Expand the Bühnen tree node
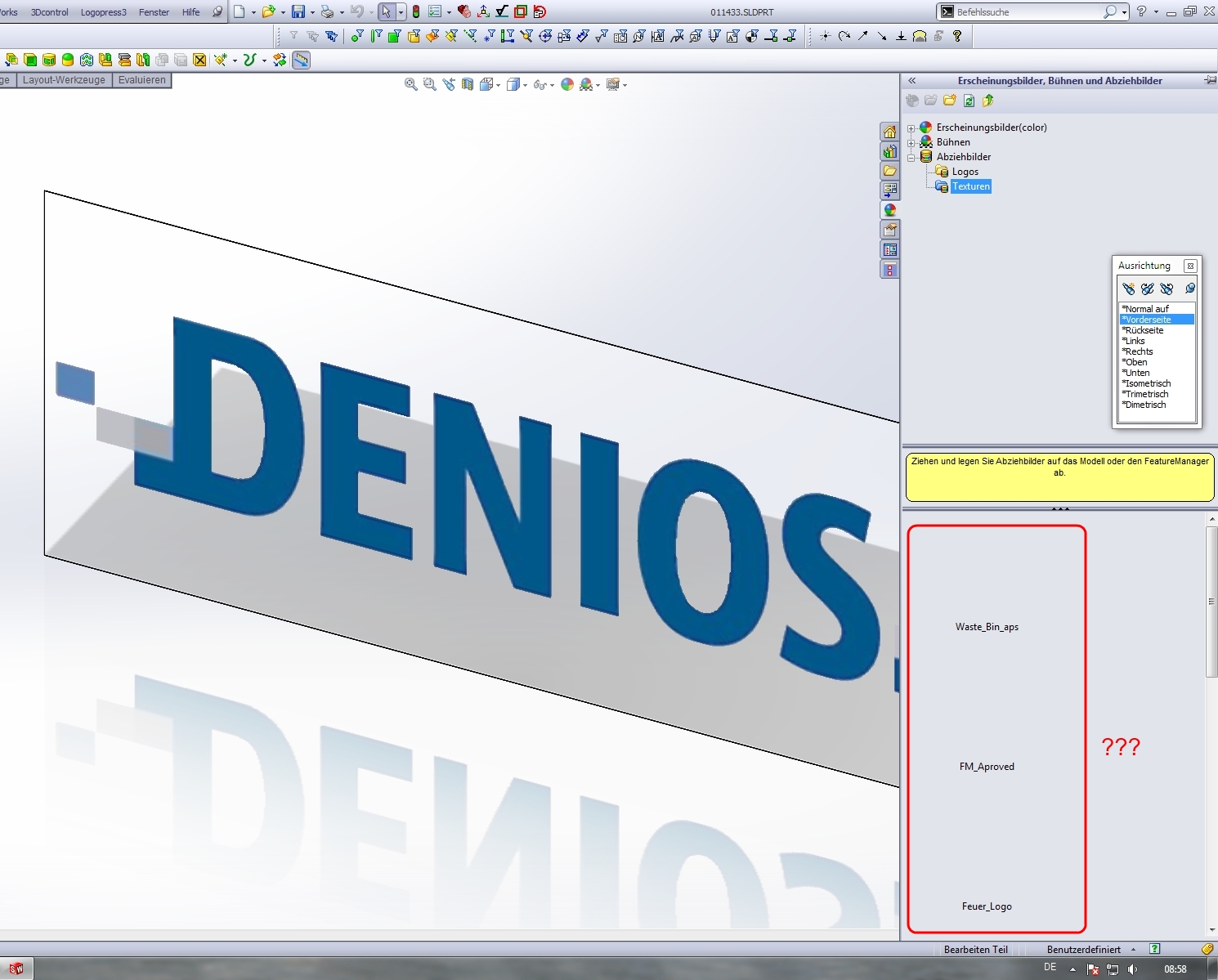1218x980 pixels. 911,143
